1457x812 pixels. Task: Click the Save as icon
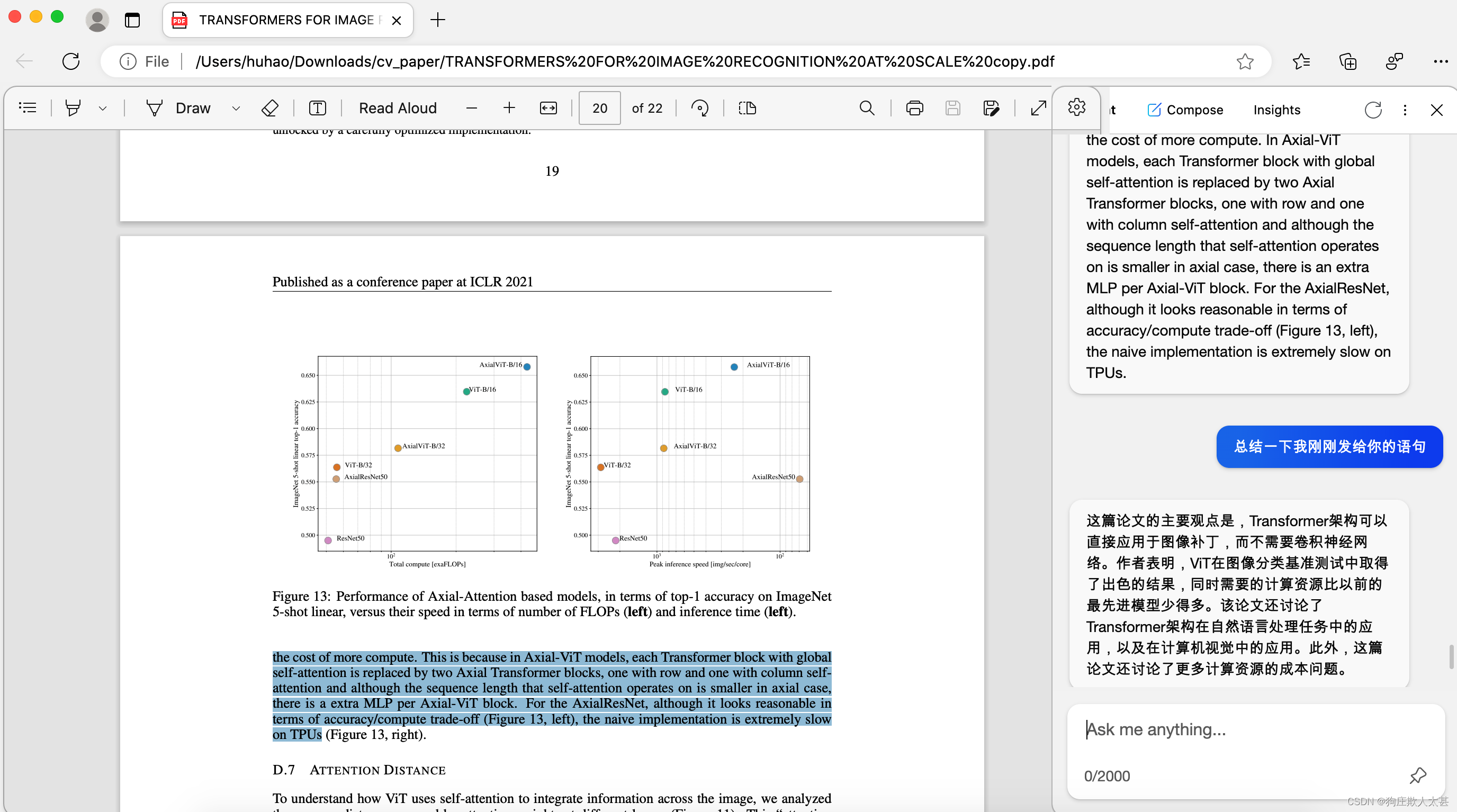(991, 107)
